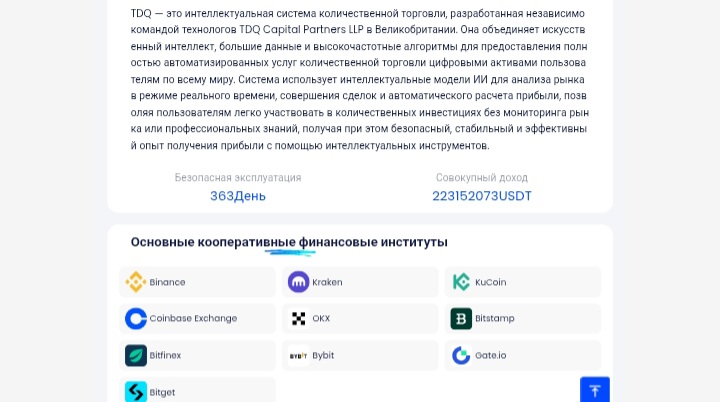
Task: Select the Bitstamp label text
Action: pyautogui.click(x=495, y=318)
